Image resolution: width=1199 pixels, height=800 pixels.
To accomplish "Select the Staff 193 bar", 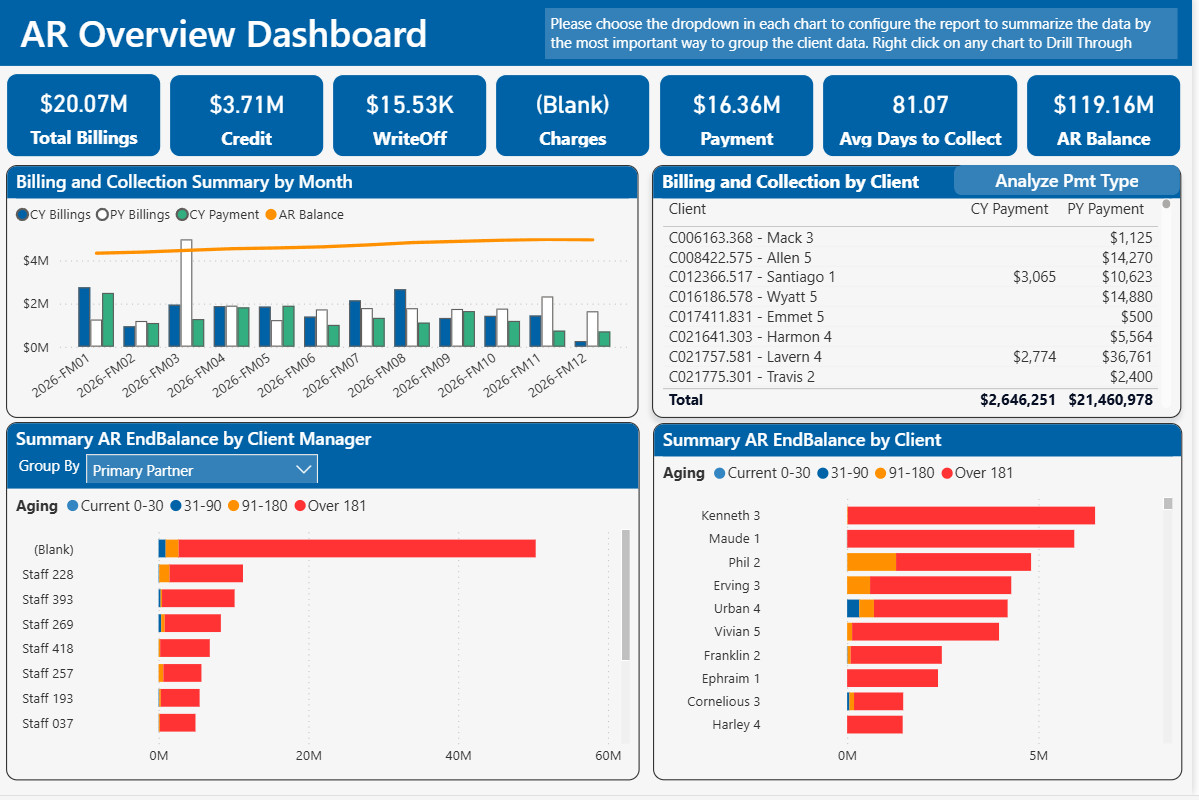I will tap(180, 698).
